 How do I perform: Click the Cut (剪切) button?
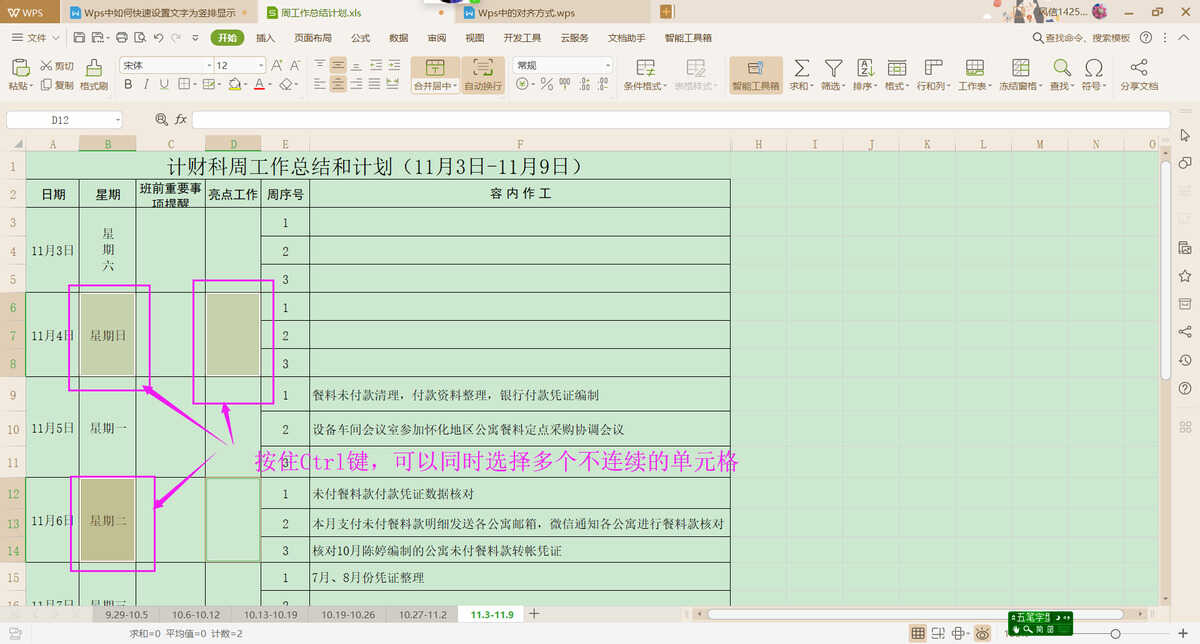(58, 66)
